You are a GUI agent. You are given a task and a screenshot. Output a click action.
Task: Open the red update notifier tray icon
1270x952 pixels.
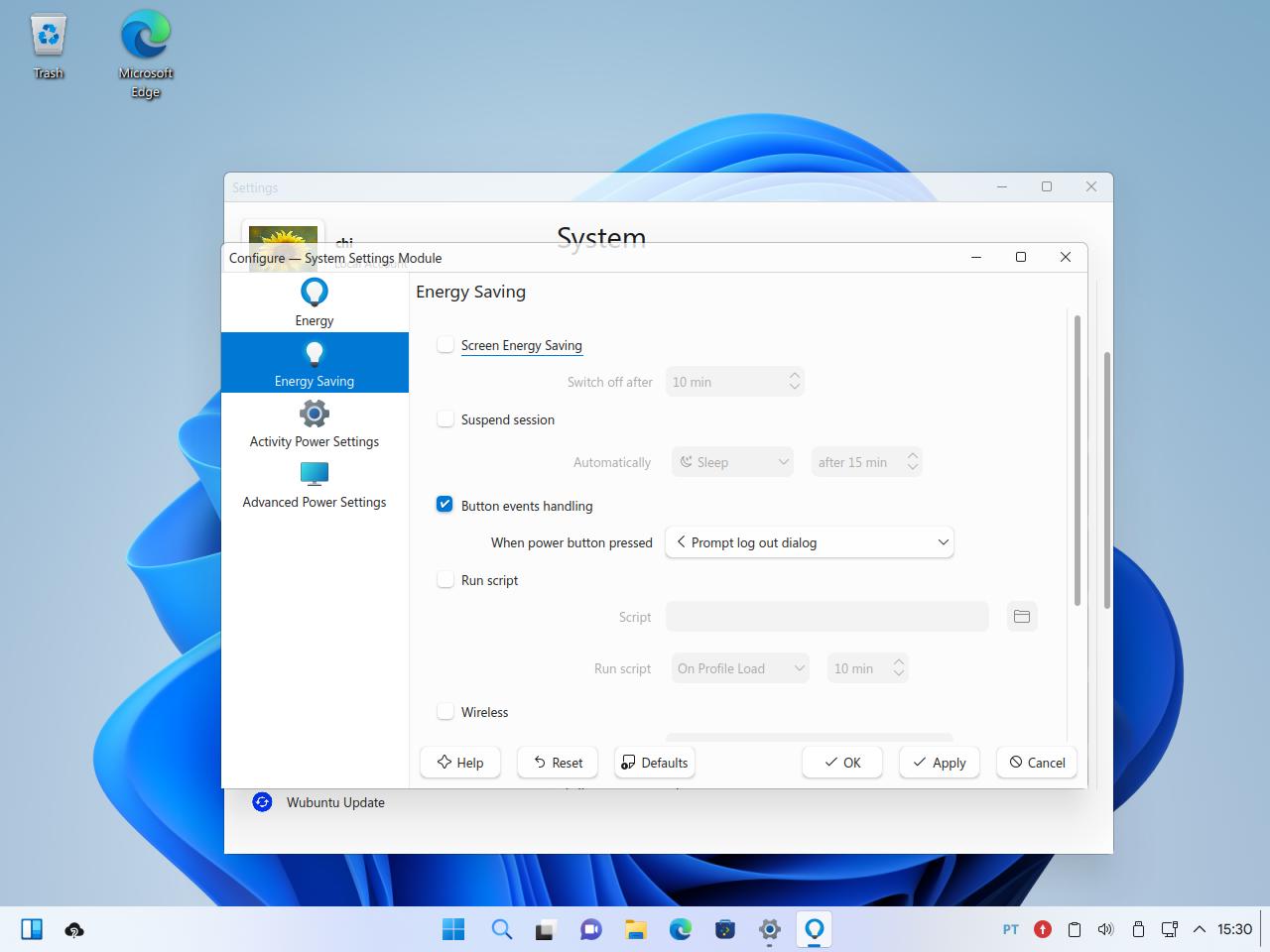1043,929
